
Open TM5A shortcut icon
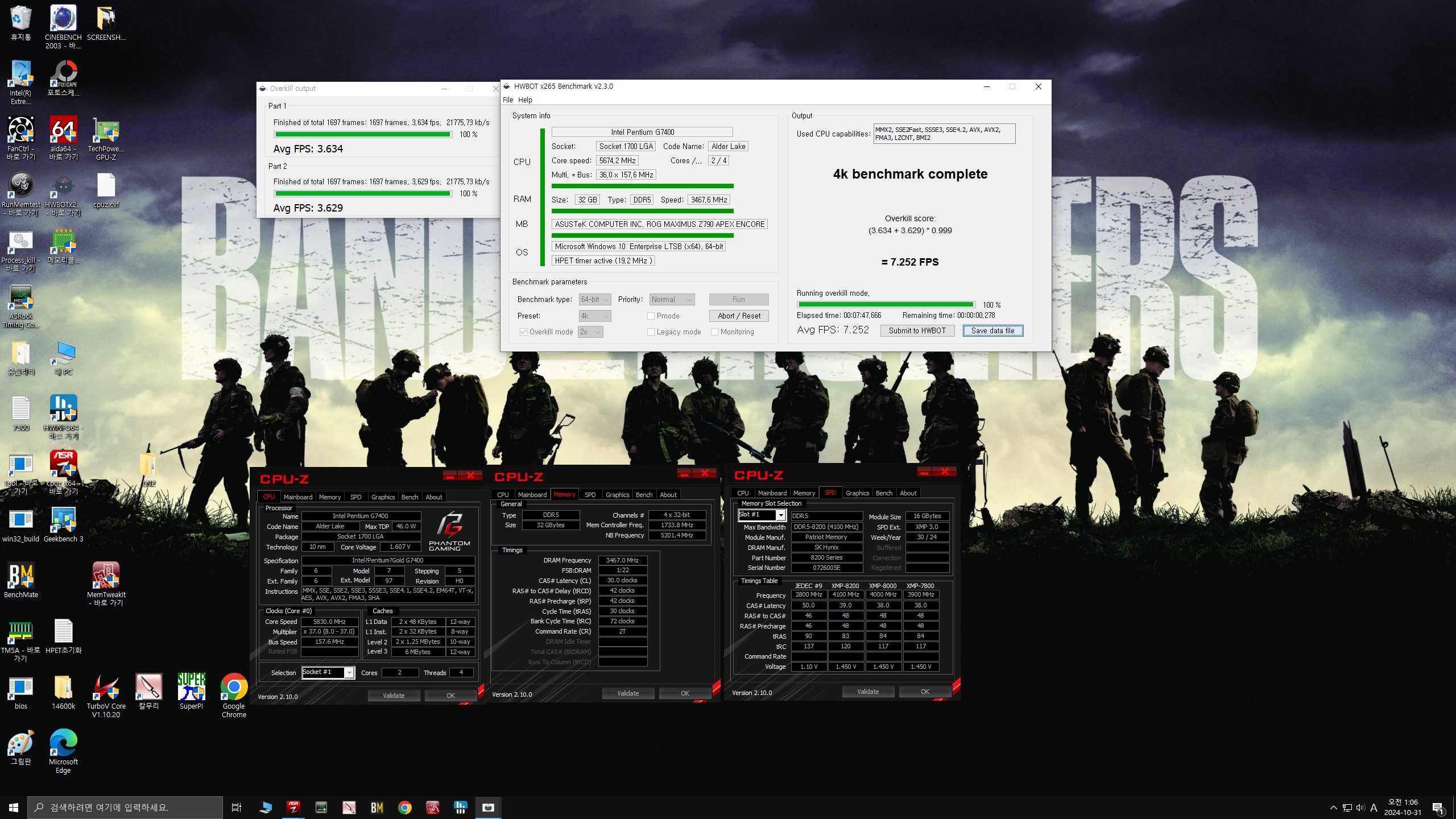click(x=20, y=640)
